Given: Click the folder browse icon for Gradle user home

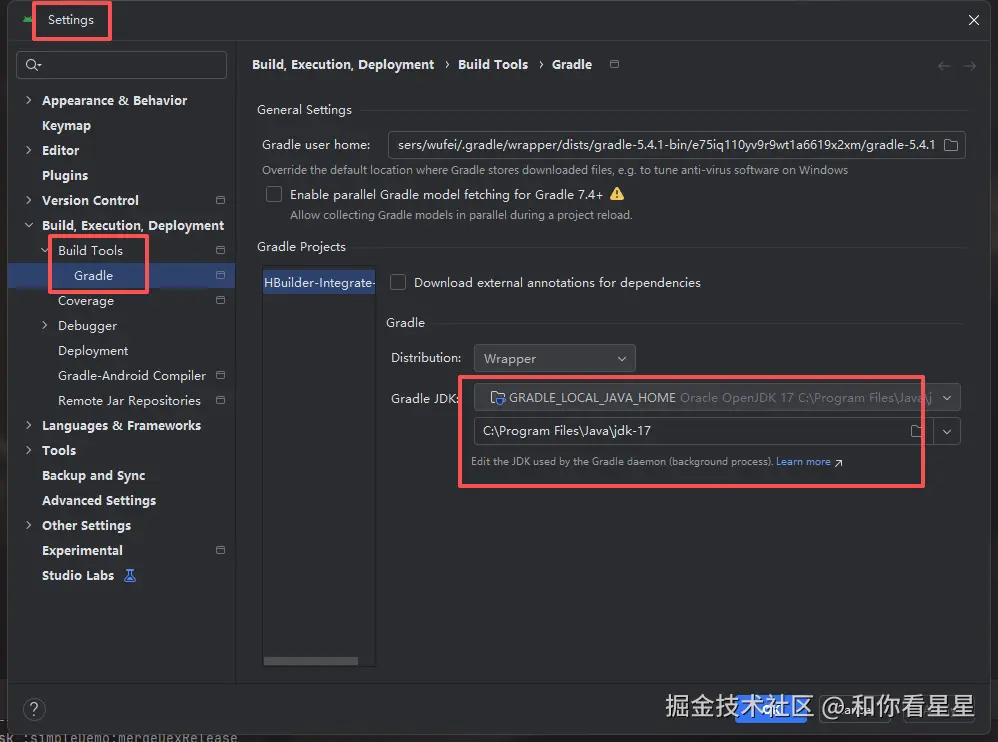Looking at the screenshot, I should click(951, 145).
